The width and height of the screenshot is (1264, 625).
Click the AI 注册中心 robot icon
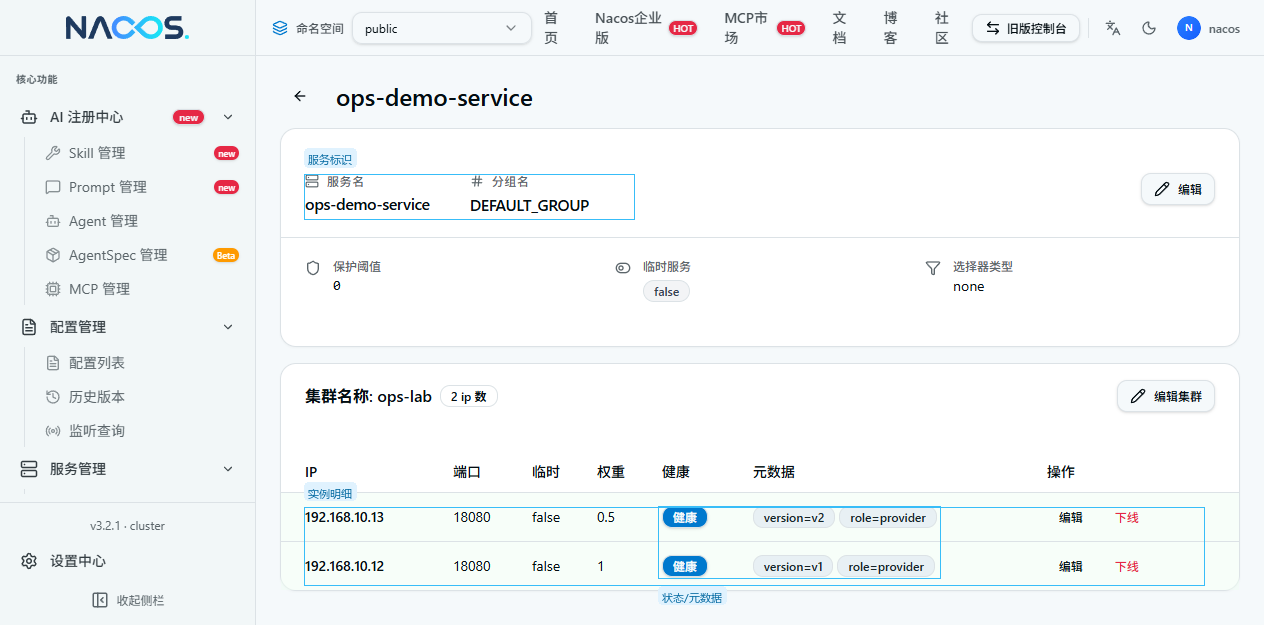coord(29,117)
